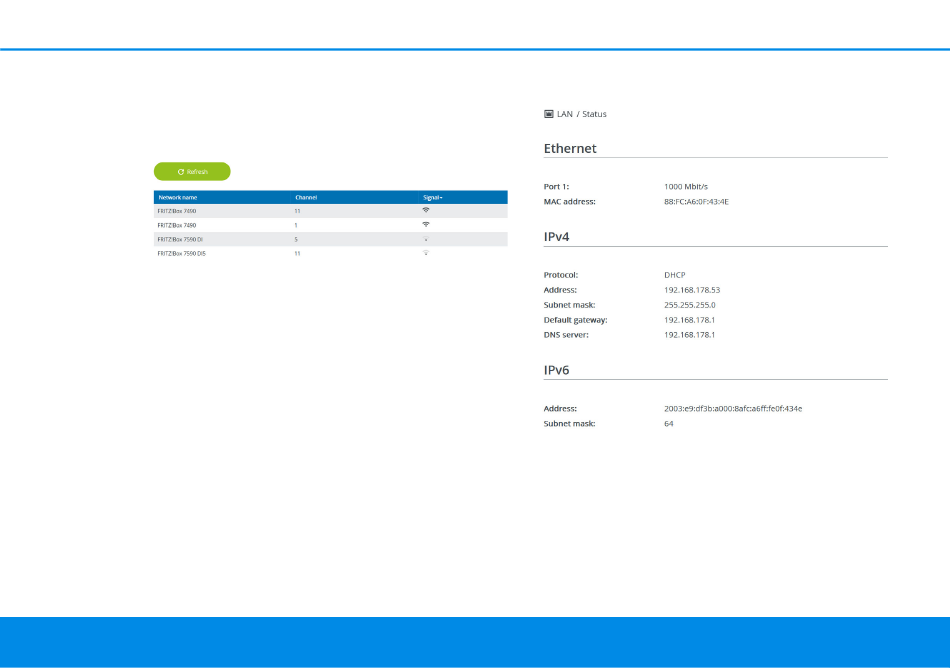
Task: Select the FRITZ!Box 7590 DIS network name
Action: 181,254
